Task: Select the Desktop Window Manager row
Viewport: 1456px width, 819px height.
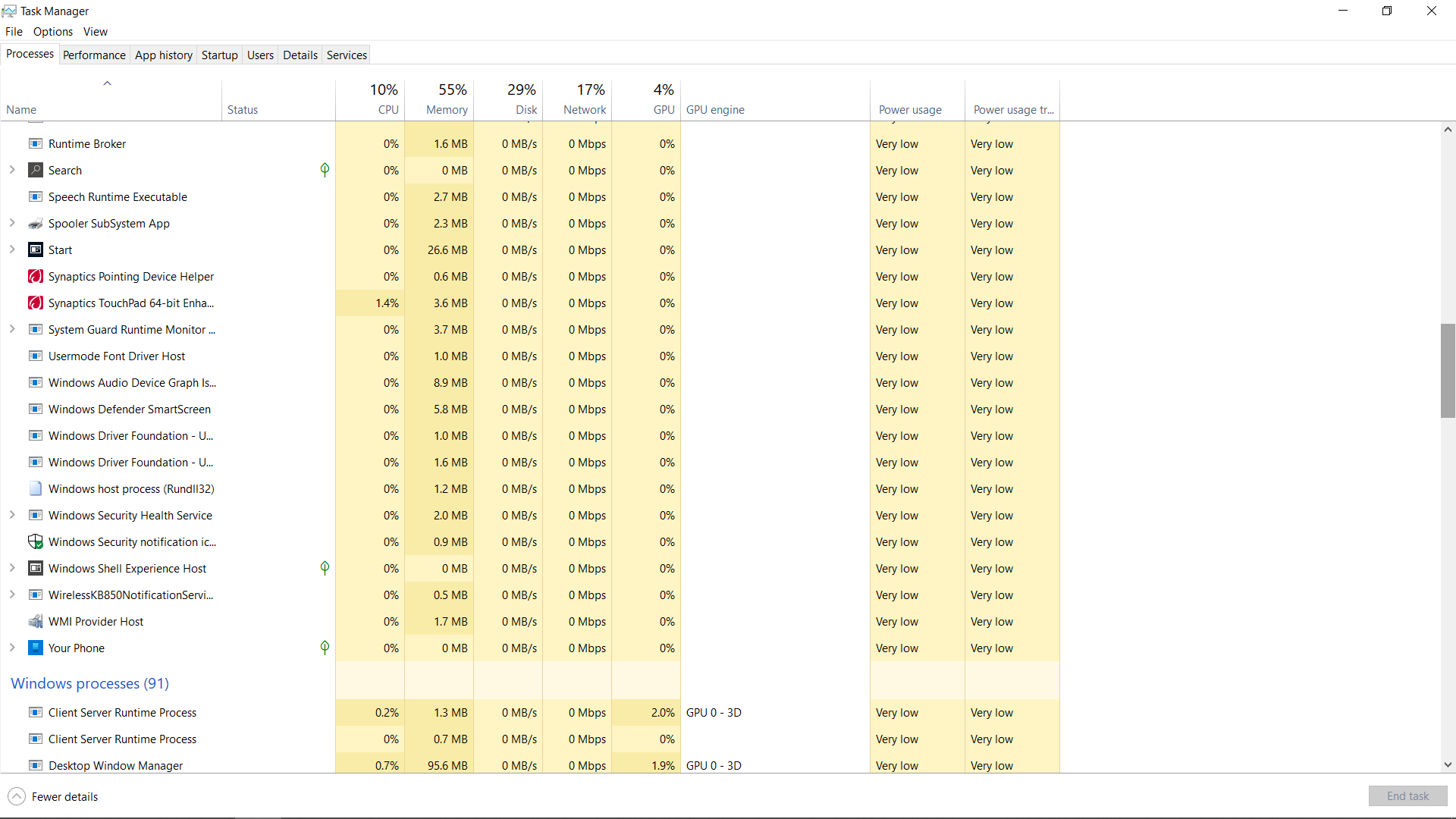Action: click(115, 764)
